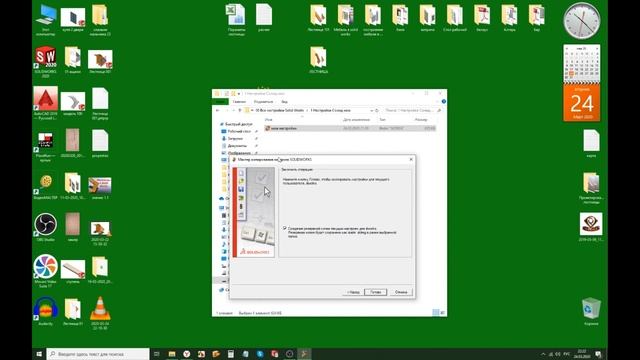Open the notification center icon
640x360 pixels.
(x=598, y=354)
